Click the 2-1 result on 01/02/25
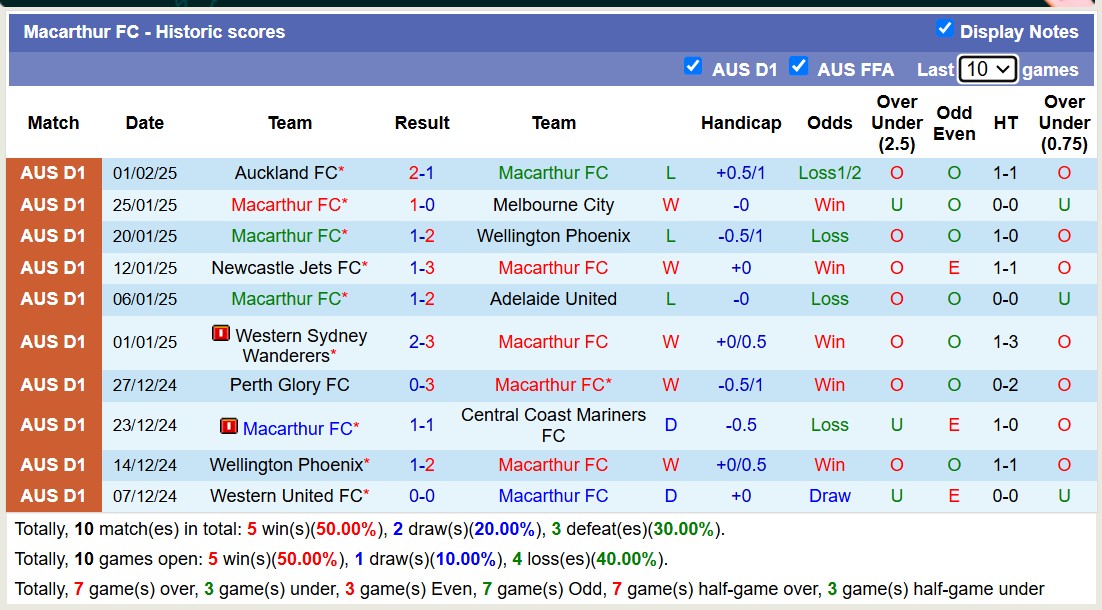The image size is (1102, 610). click(x=421, y=173)
